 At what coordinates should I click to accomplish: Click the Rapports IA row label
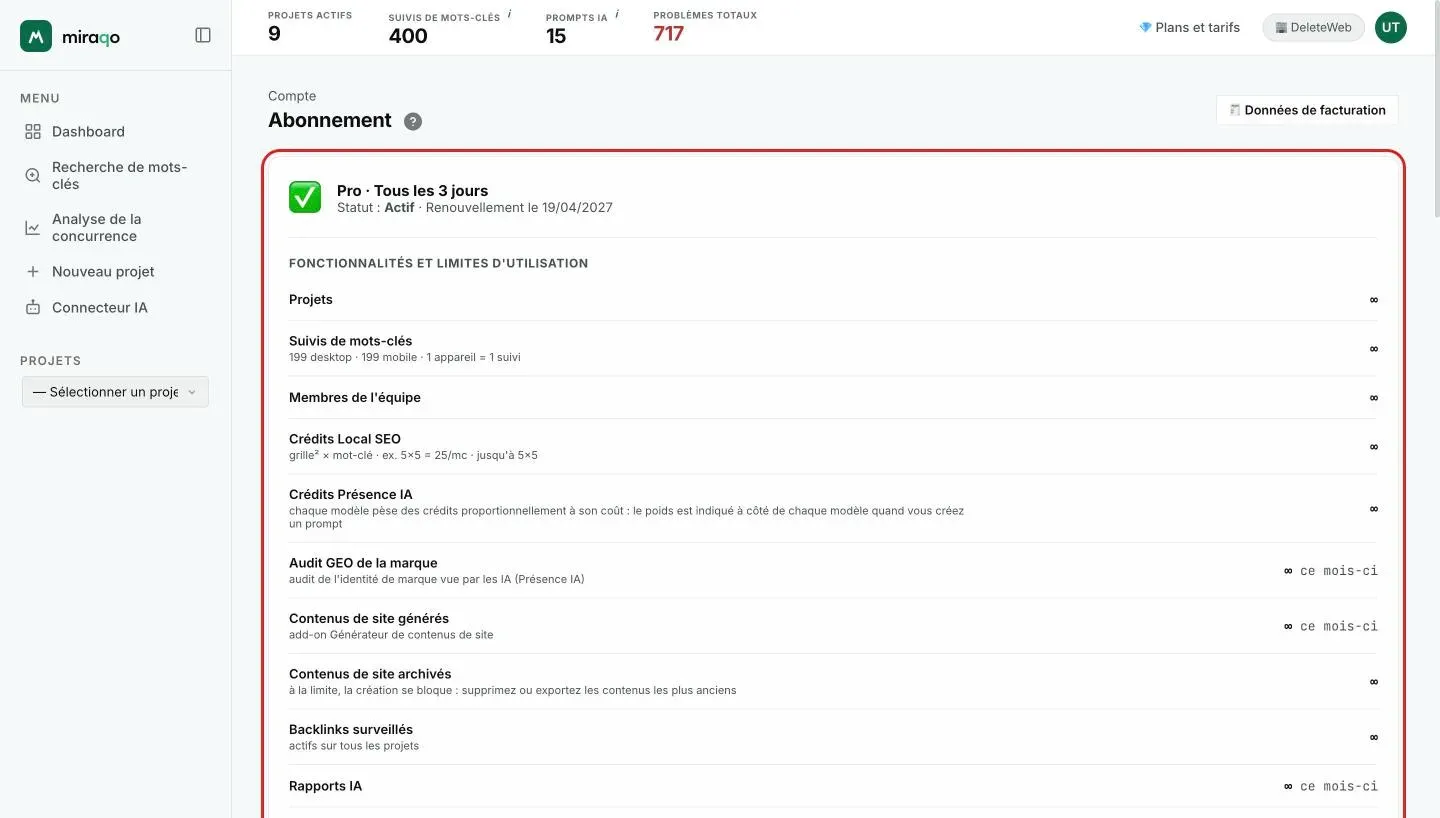tap(326, 786)
